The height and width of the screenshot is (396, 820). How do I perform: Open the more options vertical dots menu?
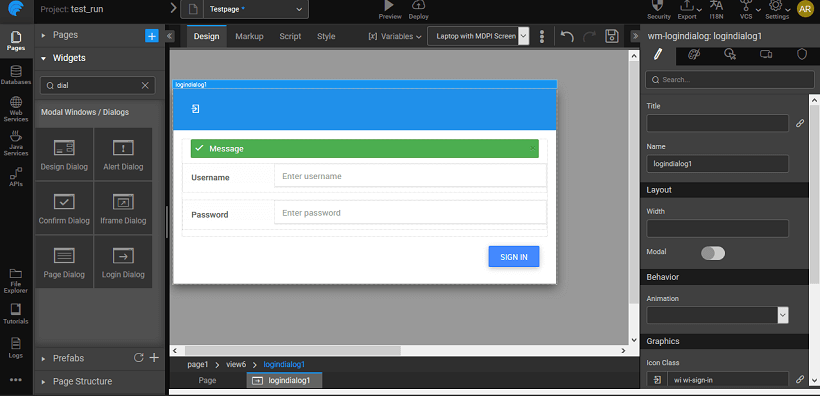[542, 36]
